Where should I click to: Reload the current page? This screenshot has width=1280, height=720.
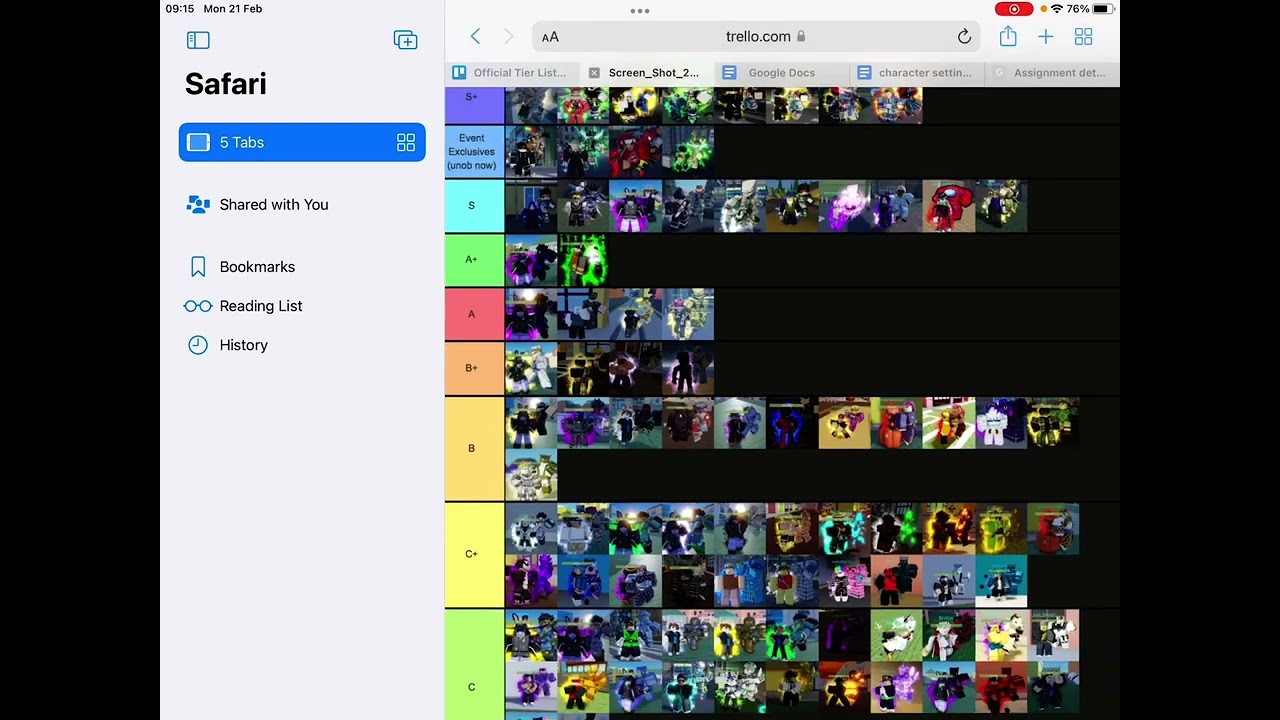point(964,37)
